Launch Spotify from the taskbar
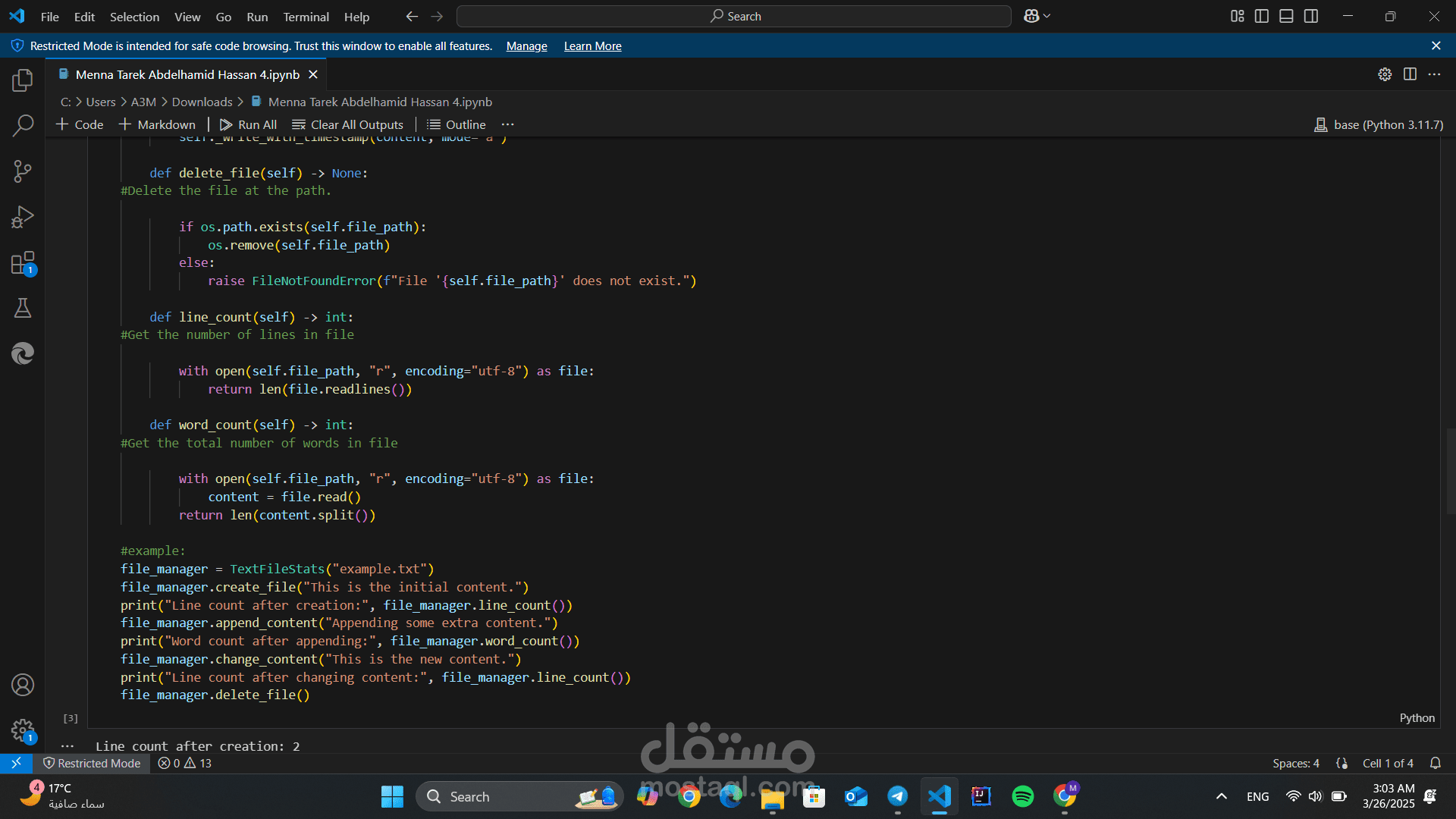 click(x=1023, y=796)
